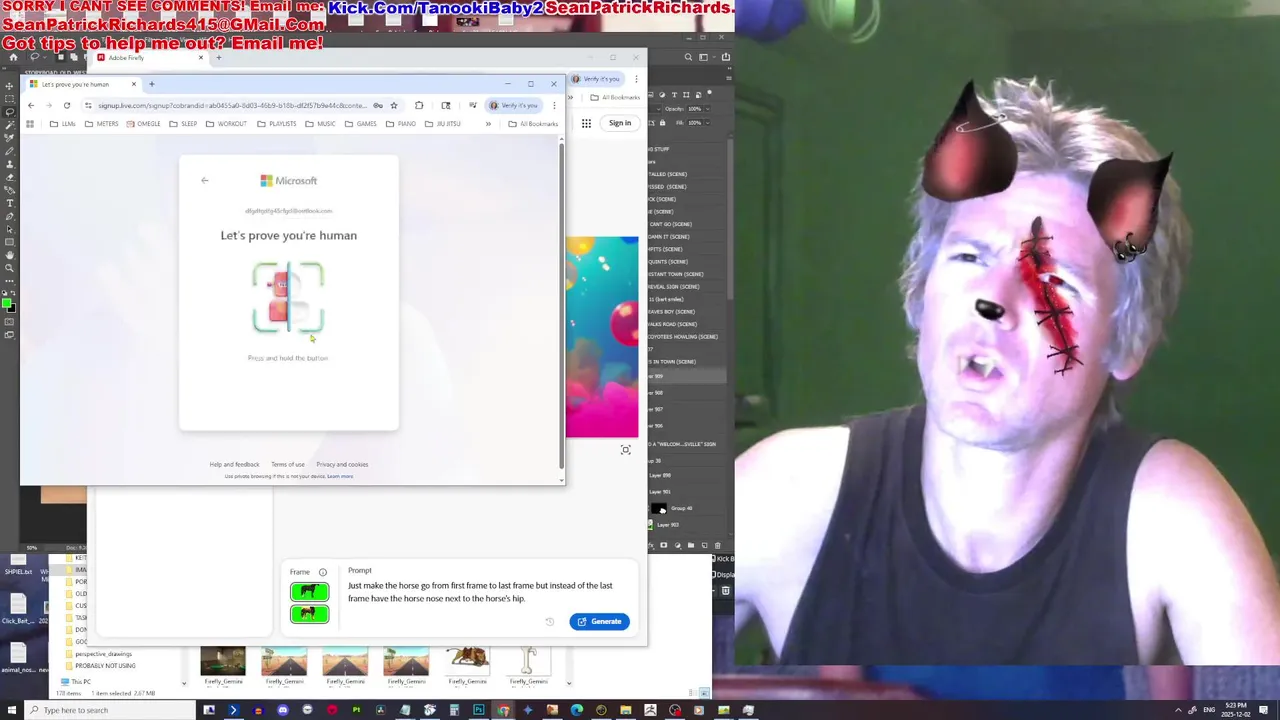Open the Layers Fill dropdown
This screenshot has height=720, width=1280.
pyautogui.click(x=708, y=123)
